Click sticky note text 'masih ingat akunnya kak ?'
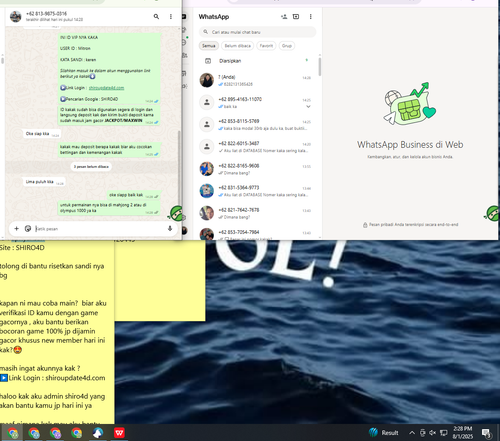This screenshot has width=500, height=441. (40, 368)
